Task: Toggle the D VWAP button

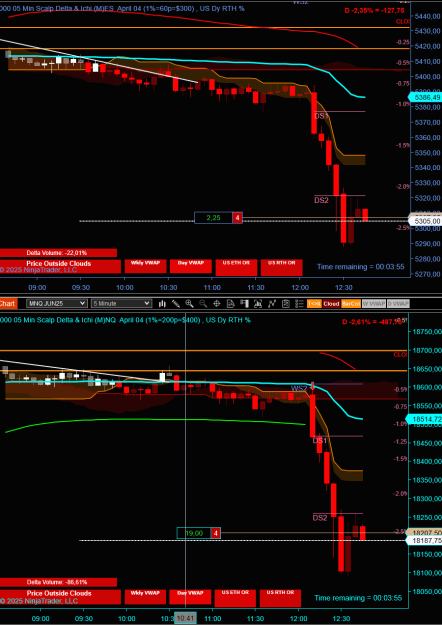Action: click(399, 304)
